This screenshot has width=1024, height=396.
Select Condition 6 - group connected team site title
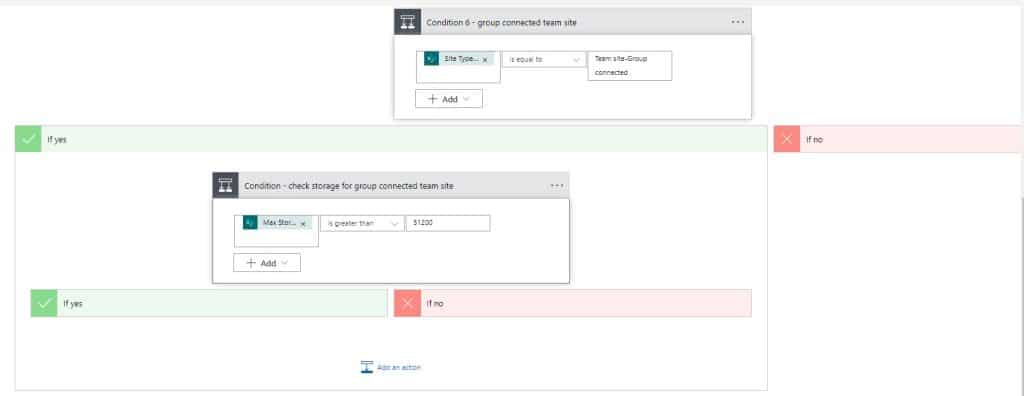click(x=502, y=22)
